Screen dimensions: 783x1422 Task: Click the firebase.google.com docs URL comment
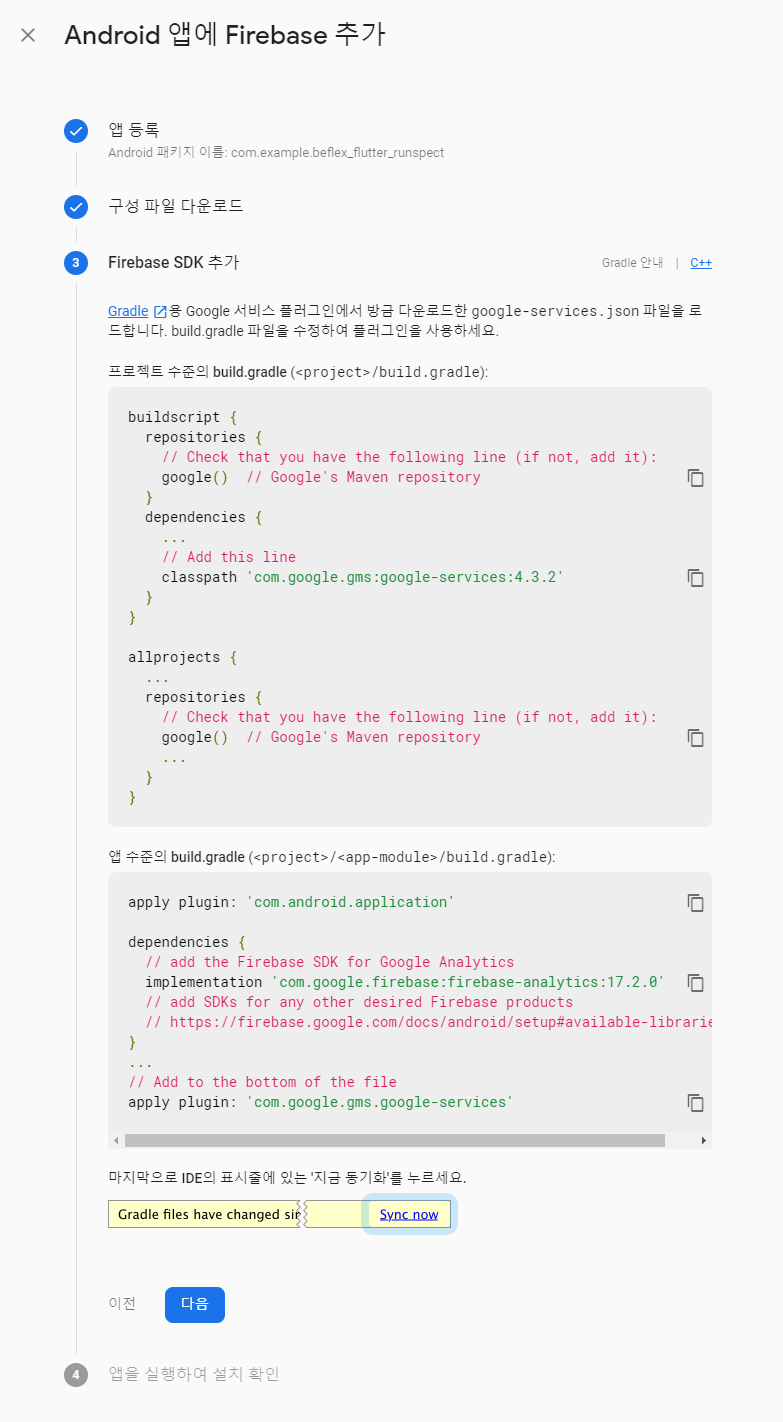pos(428,1022)
